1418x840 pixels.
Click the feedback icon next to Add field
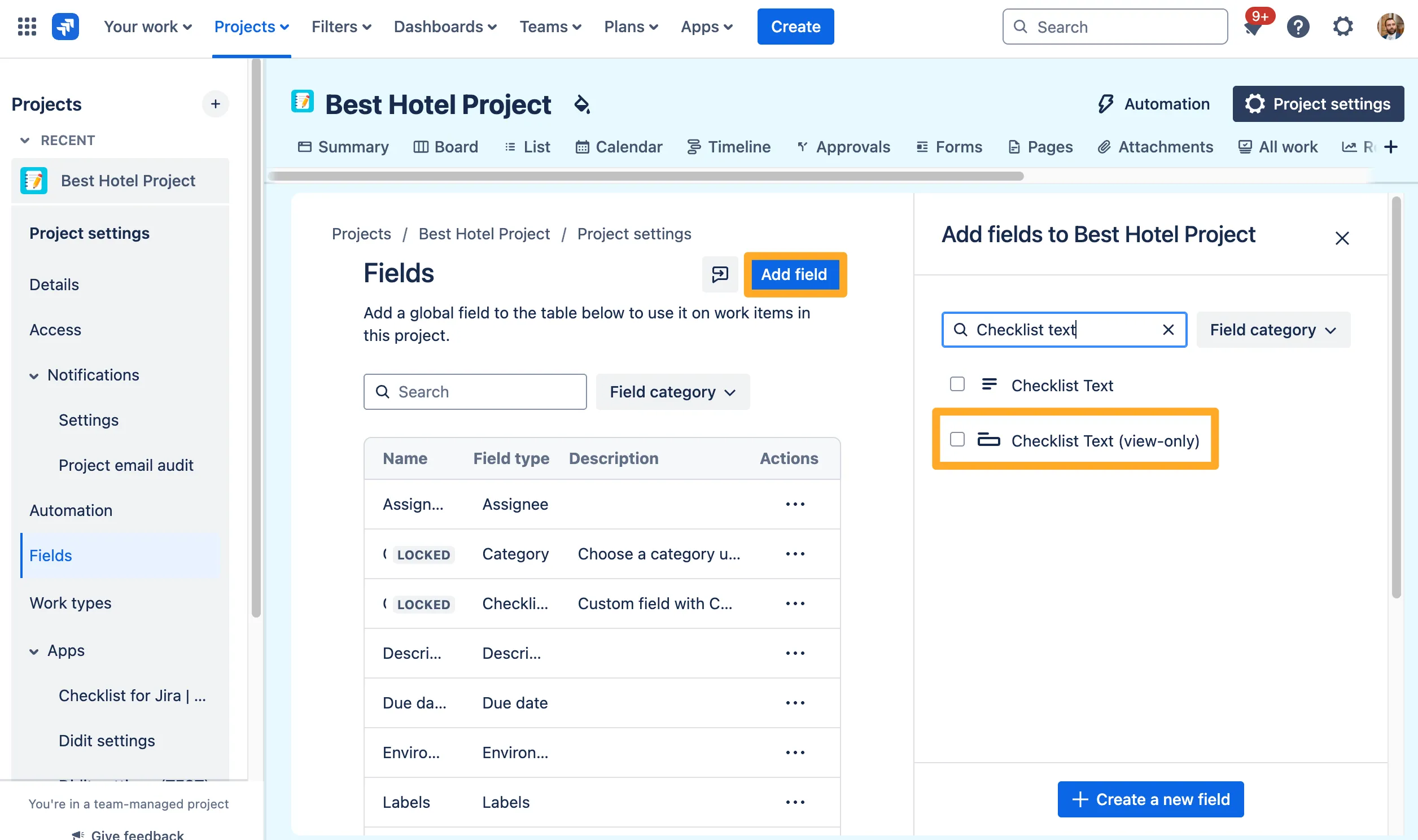[719, 274]
